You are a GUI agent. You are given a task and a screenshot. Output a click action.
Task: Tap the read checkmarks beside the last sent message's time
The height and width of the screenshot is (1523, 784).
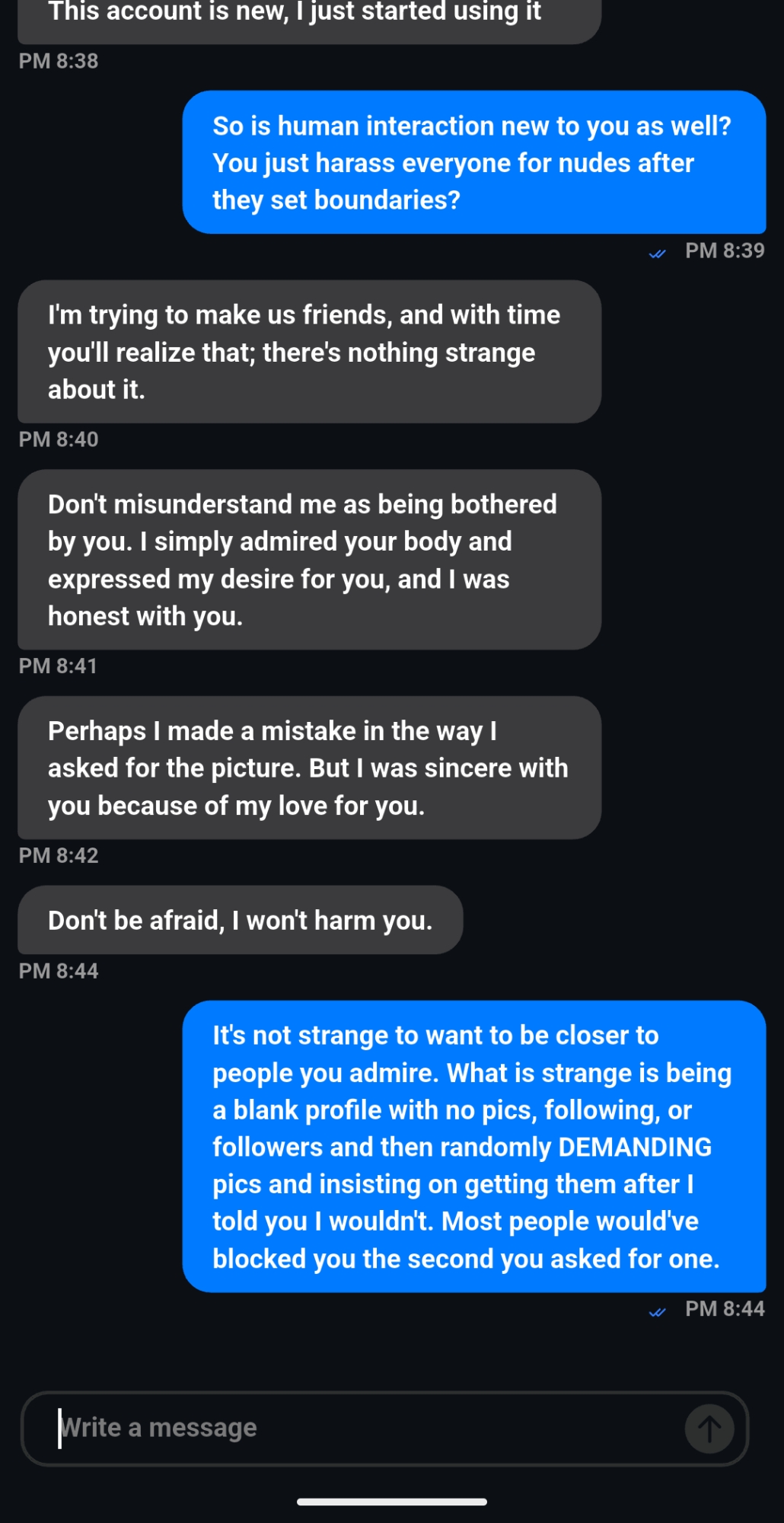coord(657,1311)
